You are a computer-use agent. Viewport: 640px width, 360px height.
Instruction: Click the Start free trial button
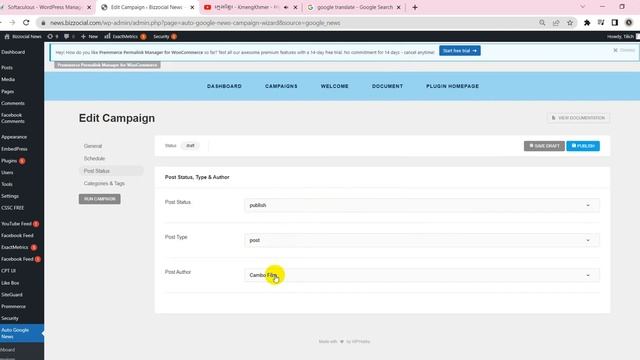click(x=460, y=51)
